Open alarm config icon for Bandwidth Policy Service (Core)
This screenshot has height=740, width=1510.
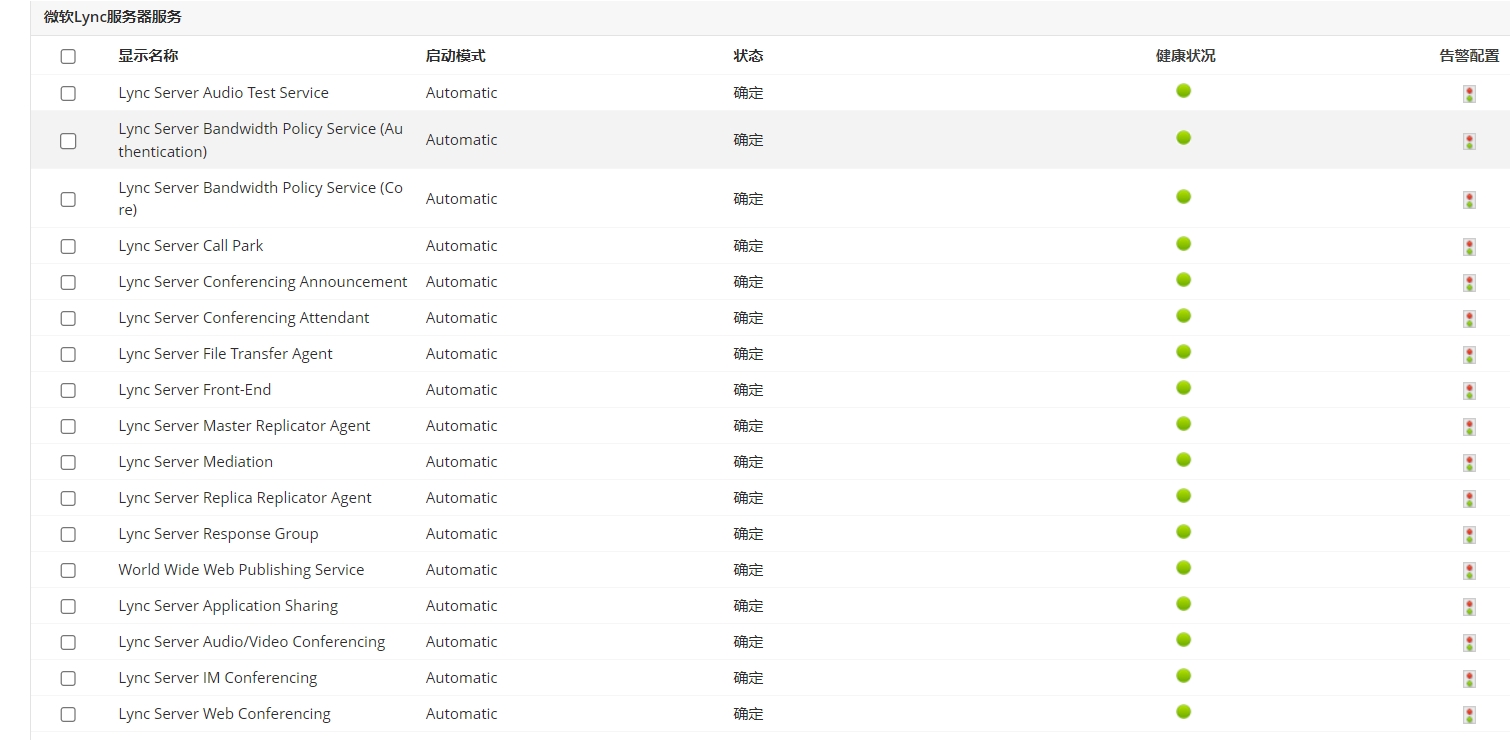1469,200
